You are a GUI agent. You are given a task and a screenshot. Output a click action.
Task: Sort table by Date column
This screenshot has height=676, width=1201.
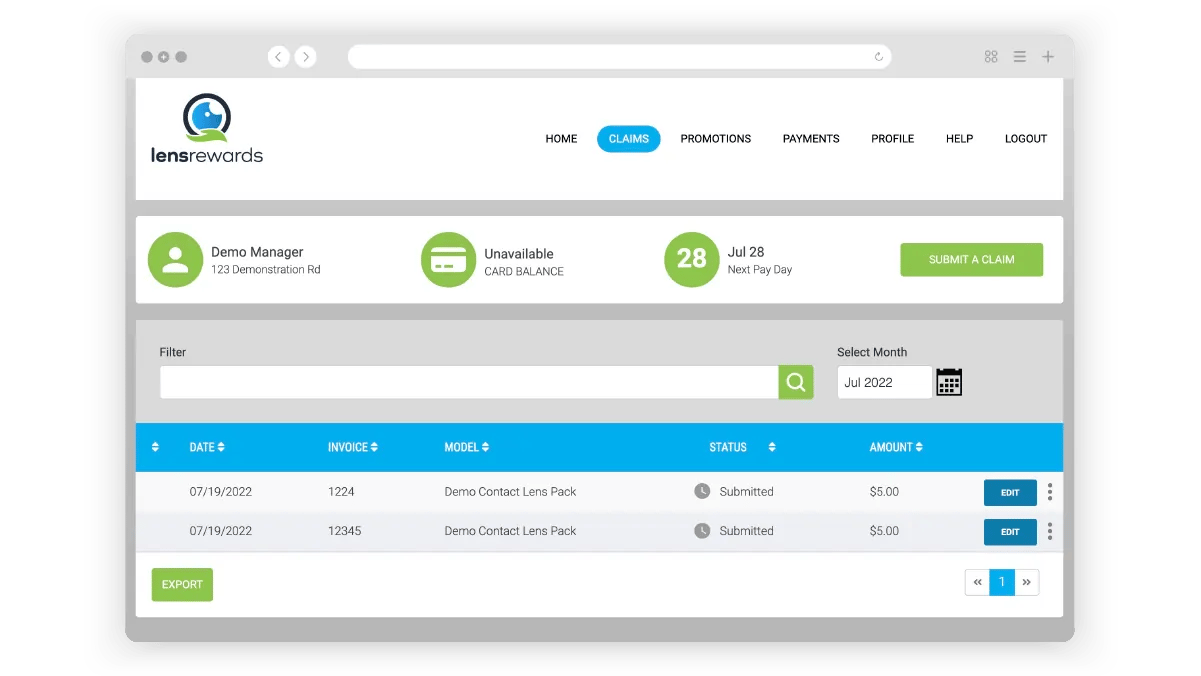tap(207, 447)
